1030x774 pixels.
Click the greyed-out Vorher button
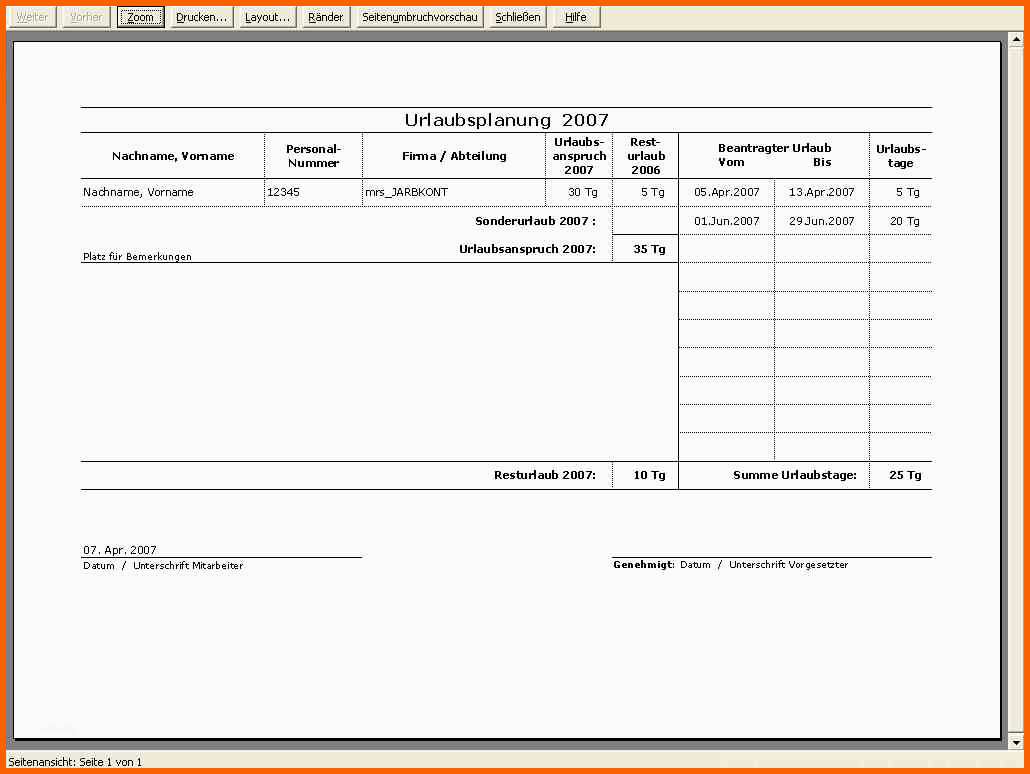pyautogui.click(x=86, y=17)
